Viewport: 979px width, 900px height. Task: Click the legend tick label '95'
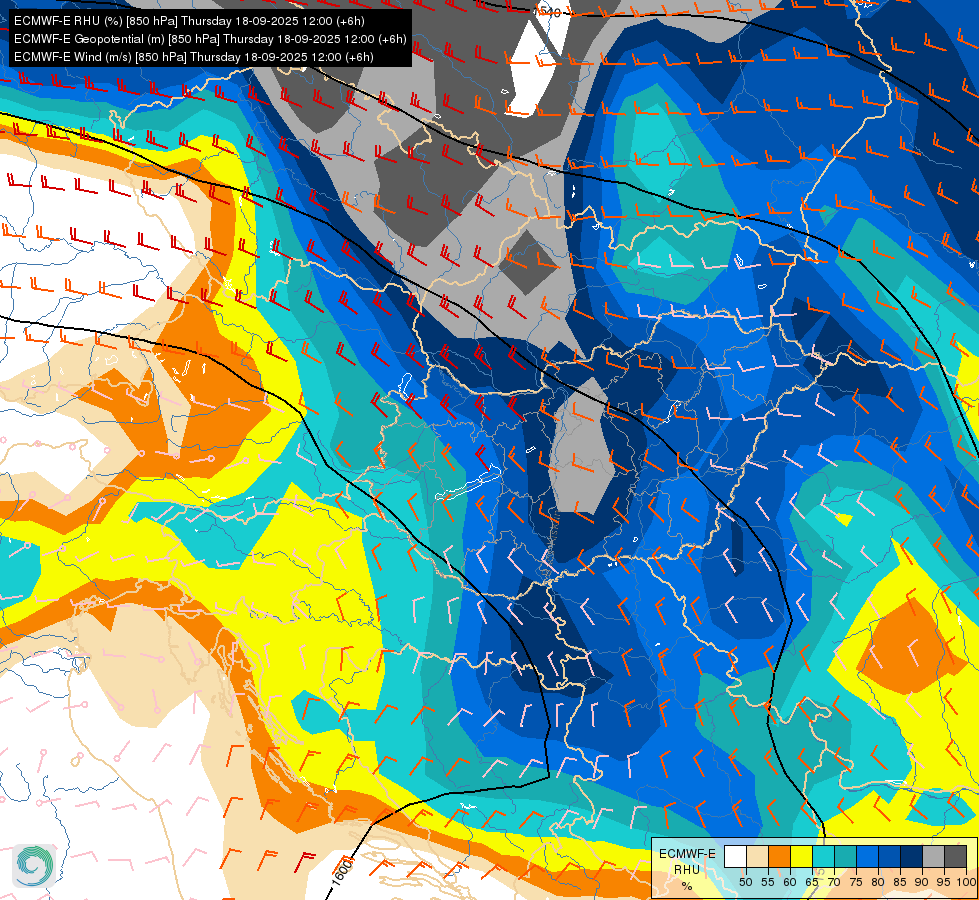943,882
